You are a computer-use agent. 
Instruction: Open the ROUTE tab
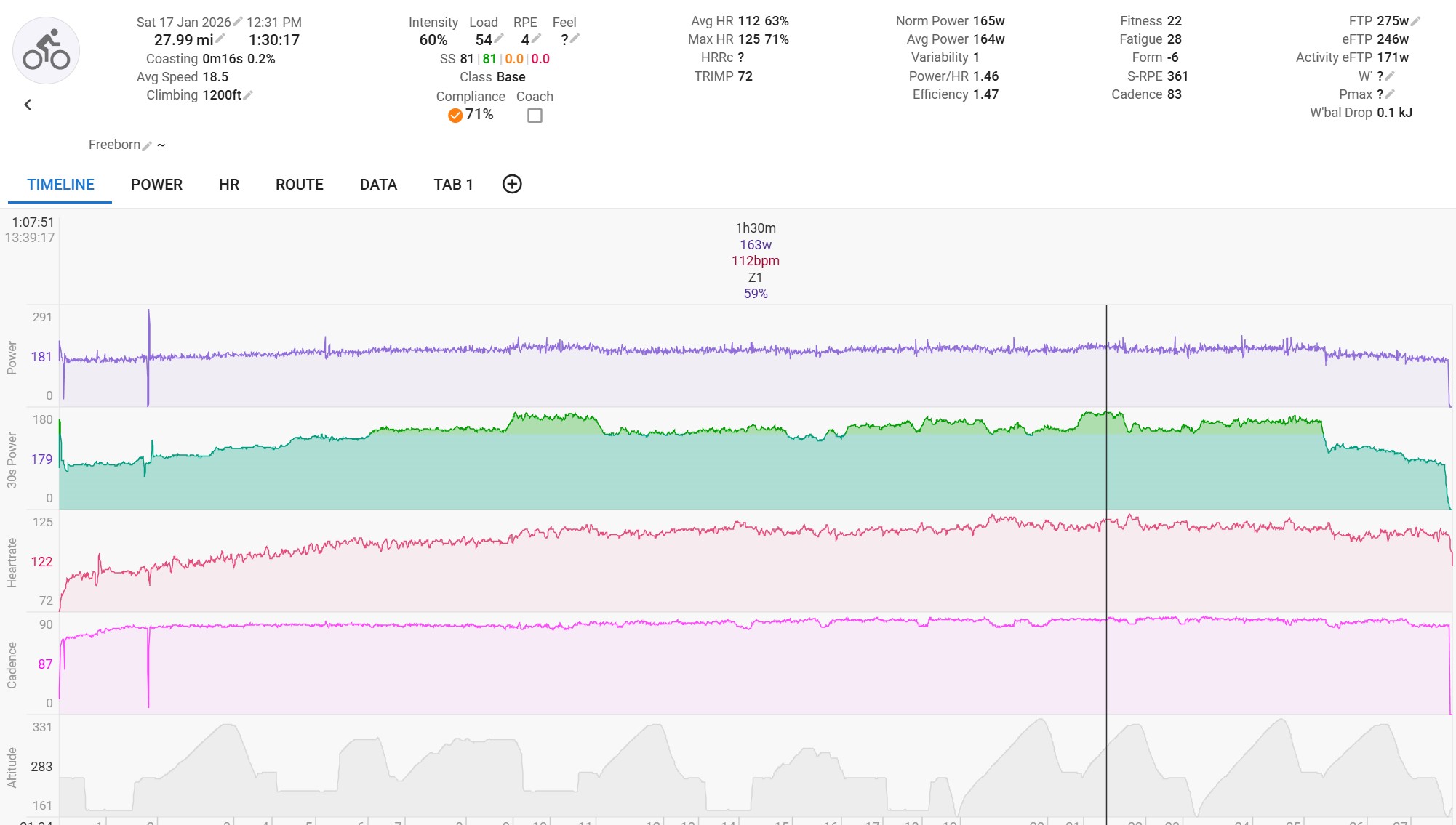pos(299,185)
